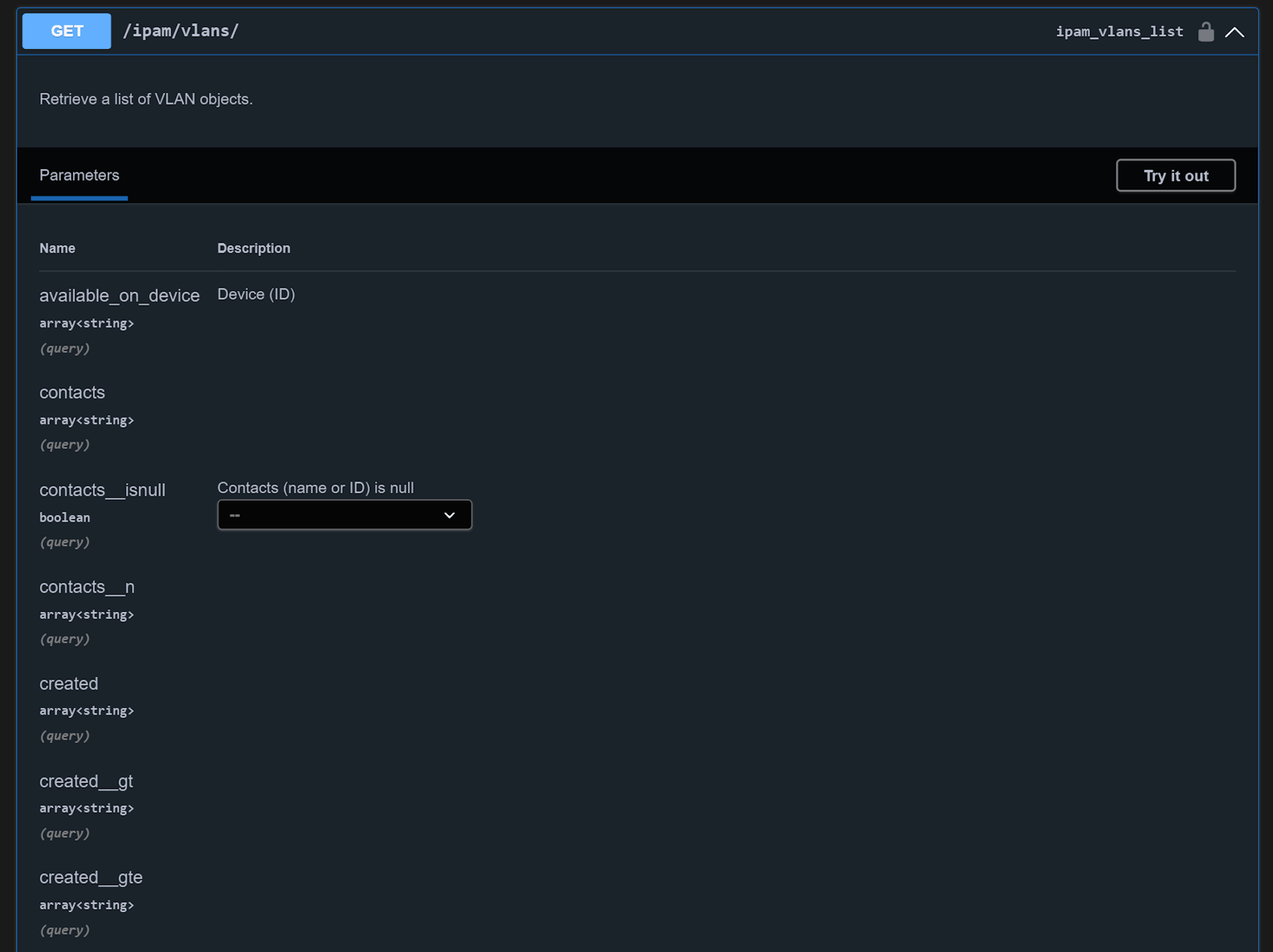
Task: Click the available_on_device parameter name
Action: (x=119, y=296)
